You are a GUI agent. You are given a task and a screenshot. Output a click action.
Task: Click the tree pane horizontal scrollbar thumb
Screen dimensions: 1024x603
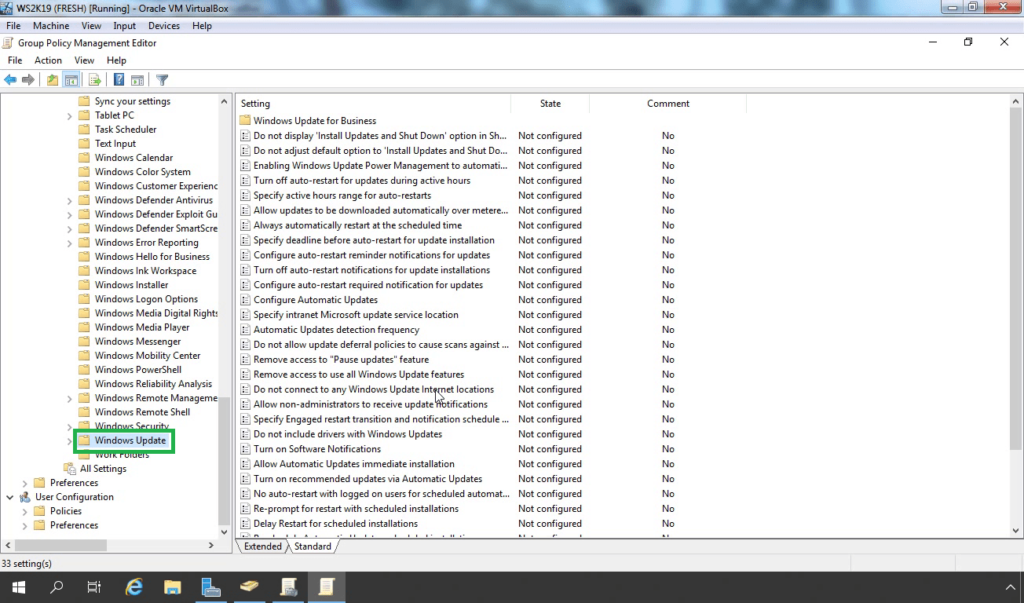coord(61,545)
